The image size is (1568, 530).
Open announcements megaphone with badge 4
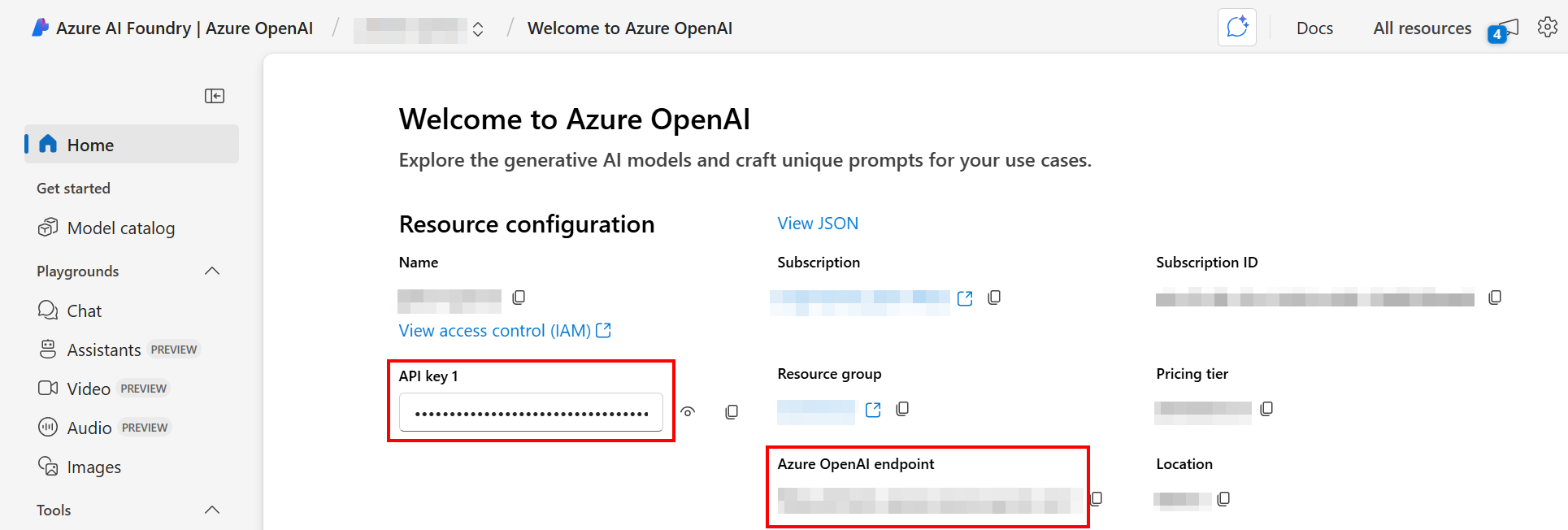coord(1504,30)
